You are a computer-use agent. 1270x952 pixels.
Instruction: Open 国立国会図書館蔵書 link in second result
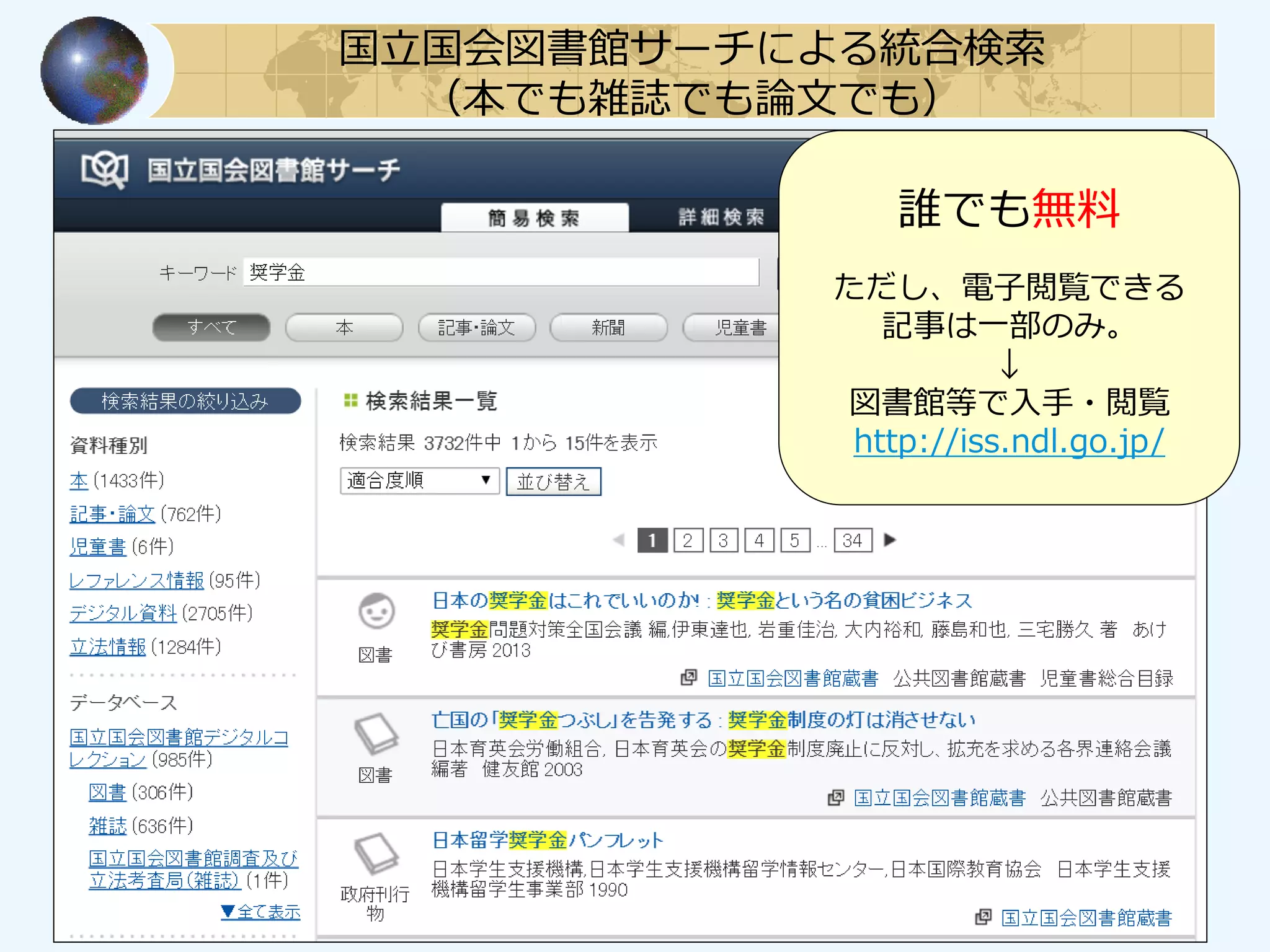tap(940, 798)
